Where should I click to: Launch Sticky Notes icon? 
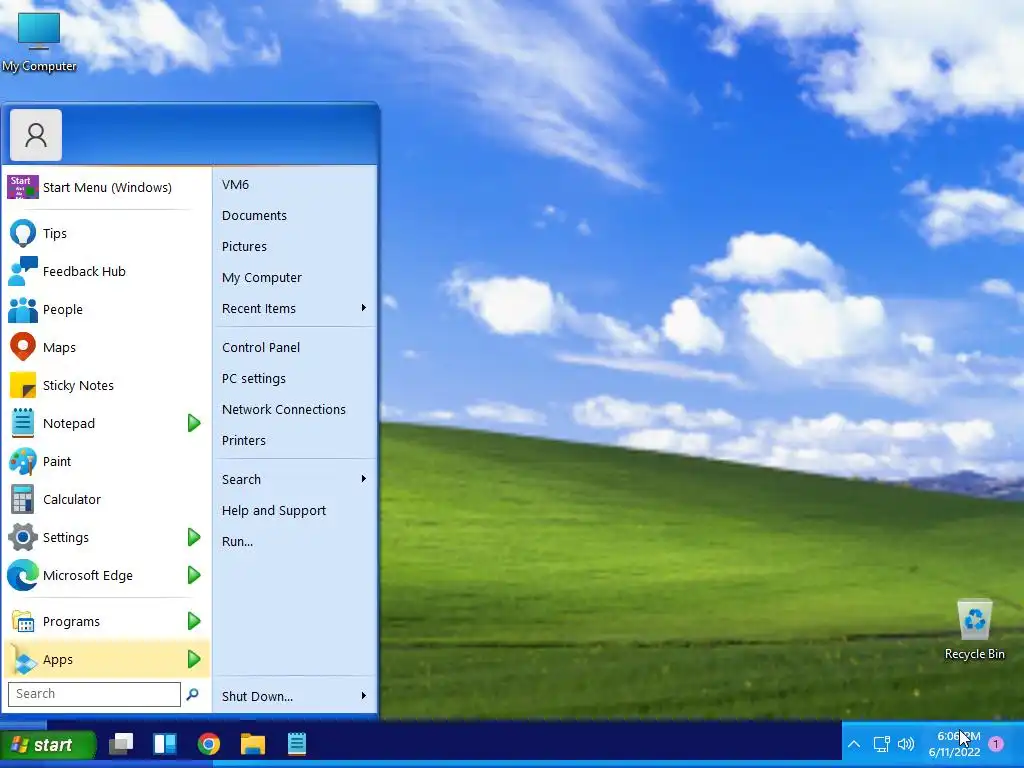(x=23, y=385)
